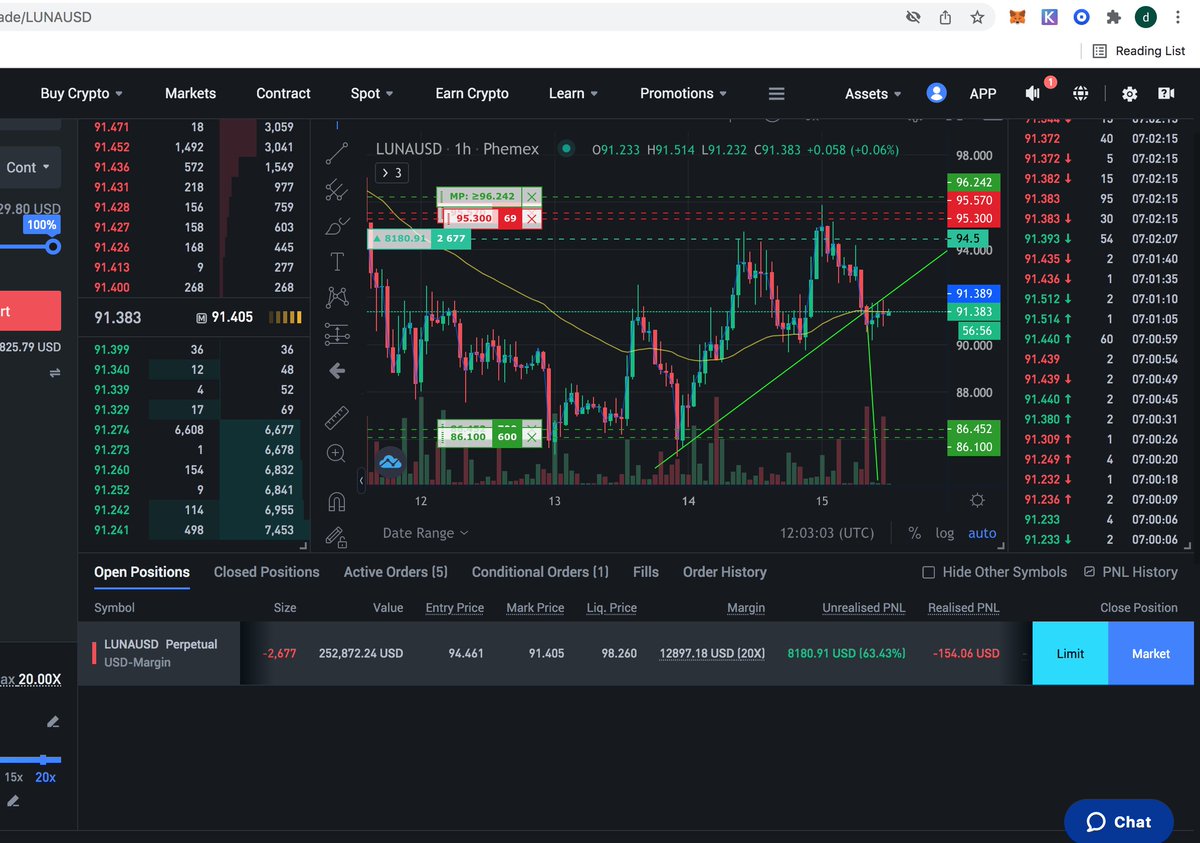Open the language globe icon
Image resolution: width=1200 pixels, height=843 pixels.
[1081, 93]
